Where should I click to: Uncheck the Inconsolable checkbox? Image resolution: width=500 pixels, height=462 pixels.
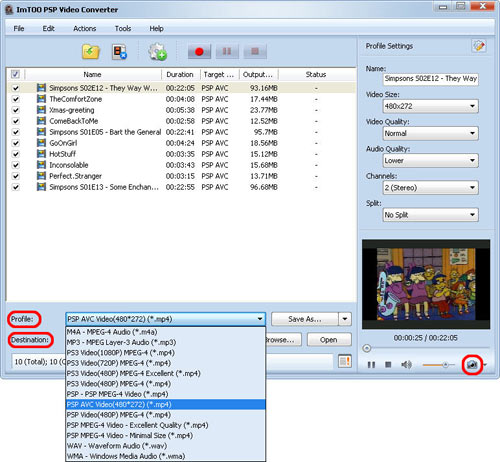15,165
